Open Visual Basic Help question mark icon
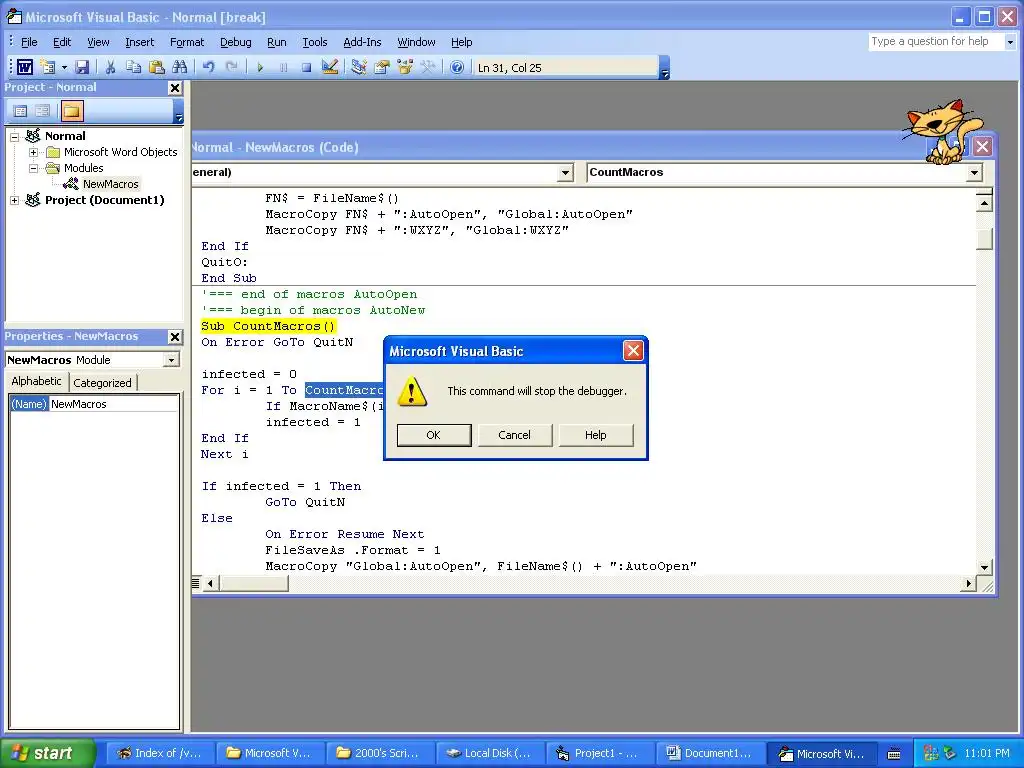The height and width of the screenshot is (768, 1024). click(x=457, y=67)
